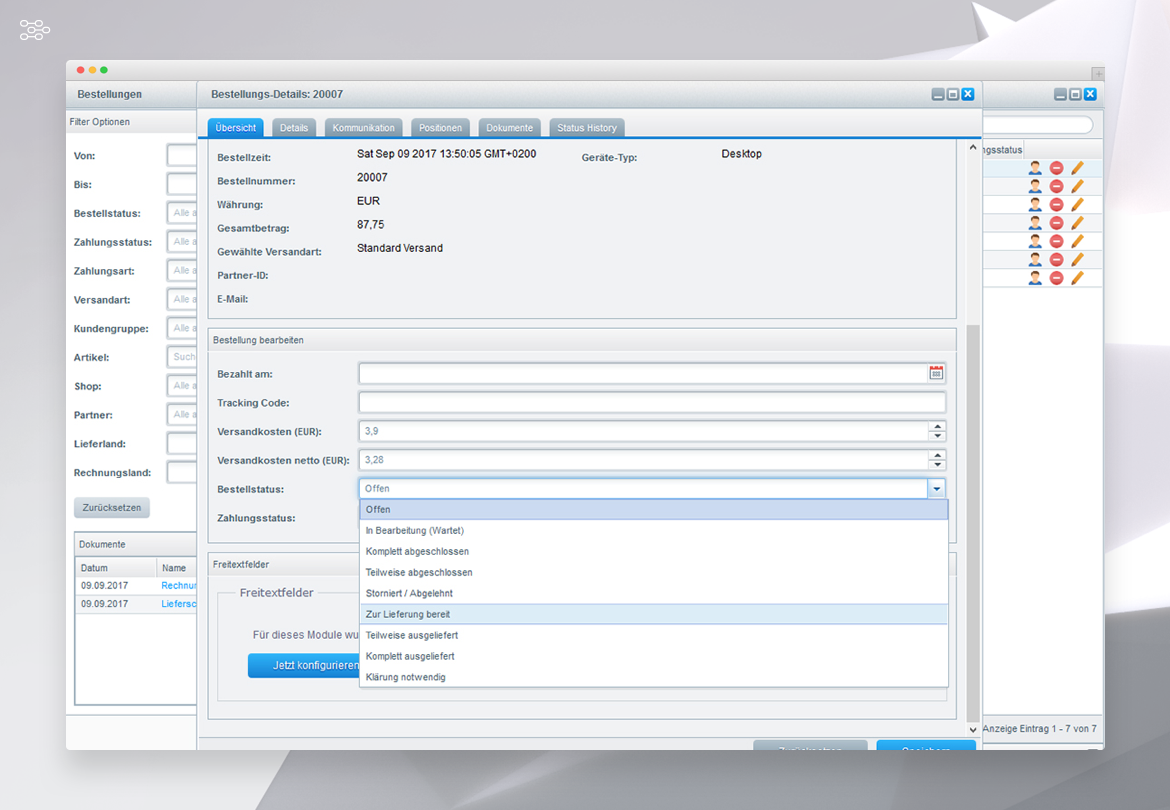The image size is (1170, 810).
Task: Click the customer icon in the third order row
Action: pyautogui.click(x=1035, y=204)
